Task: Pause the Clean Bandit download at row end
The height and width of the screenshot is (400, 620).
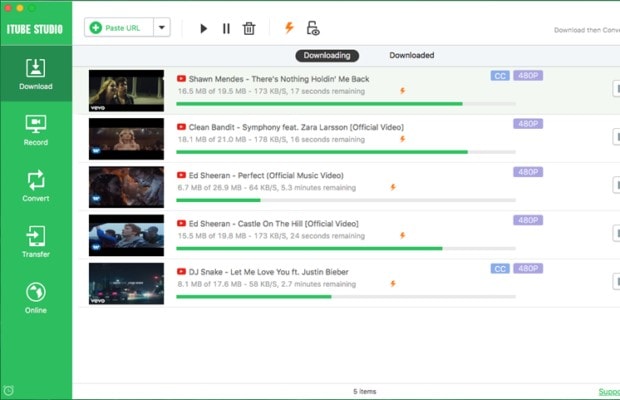Action: (x=616, y=137)
